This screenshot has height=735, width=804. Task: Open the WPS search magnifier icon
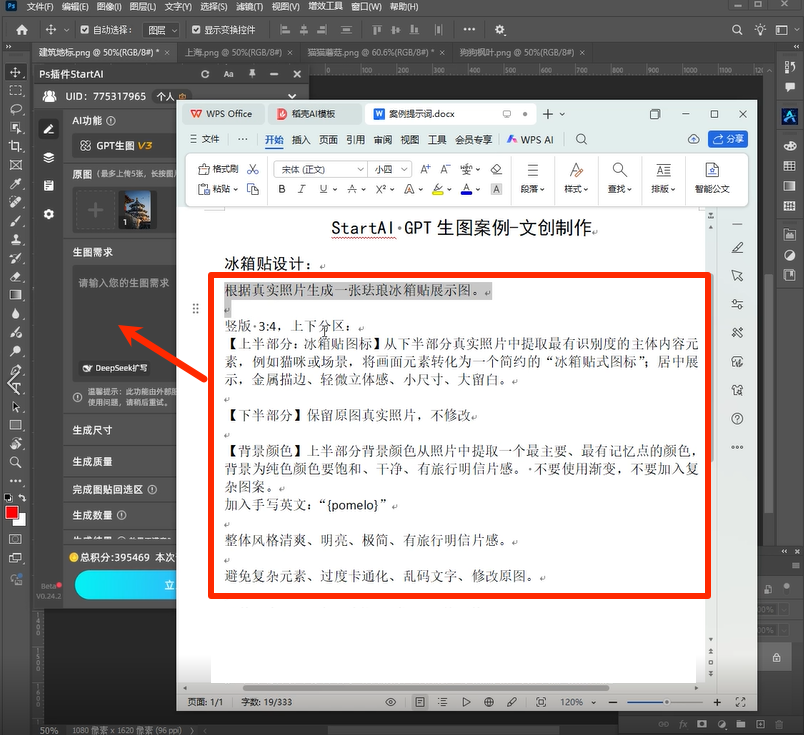pyautogui.click(x=581, y=139)
